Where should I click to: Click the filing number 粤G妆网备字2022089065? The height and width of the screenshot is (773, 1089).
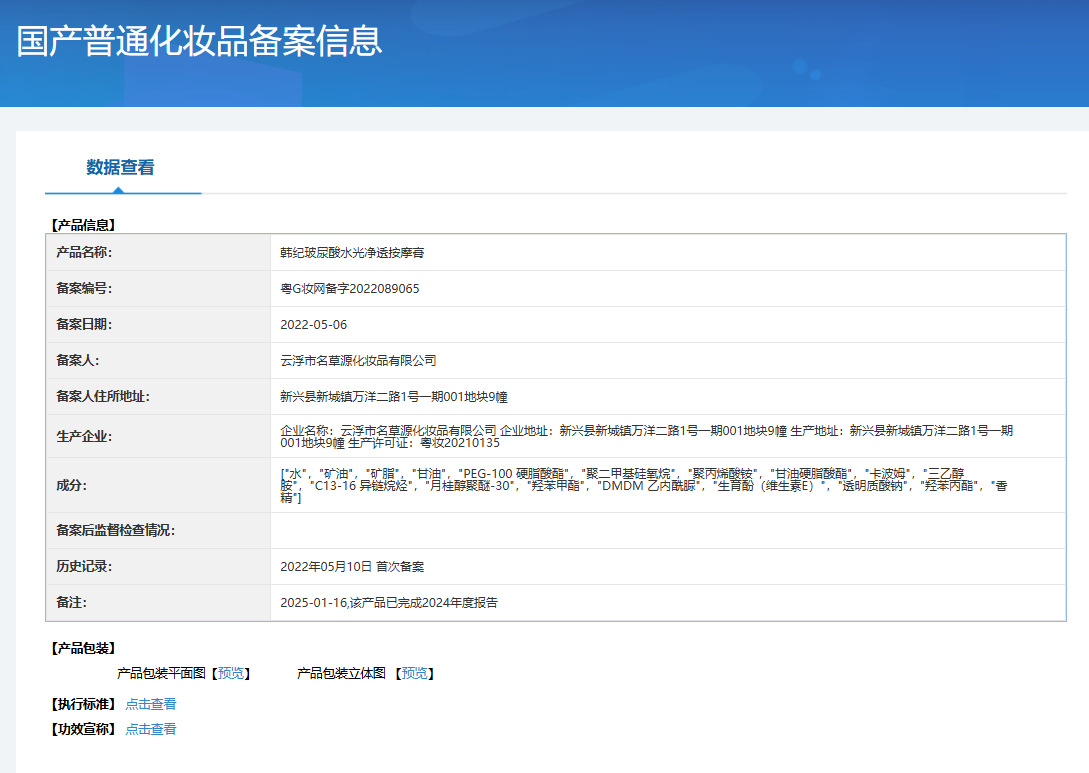[x=350, y=289]
